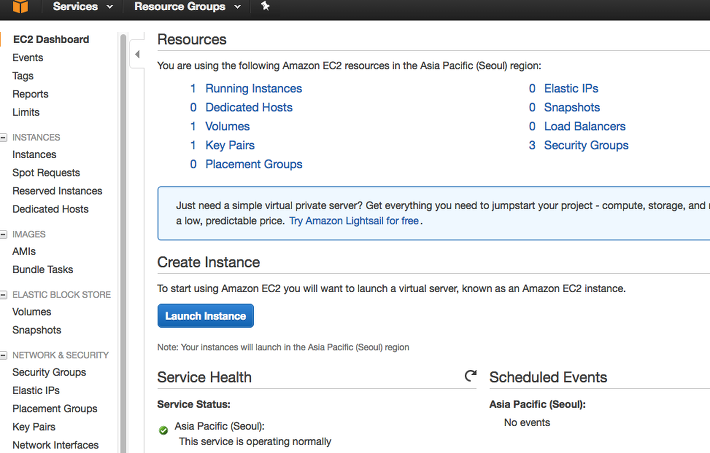Viewport: 710px width, 453px height.
Task: Collapse the sidebar with the left arrow
Action: (137, 54)
